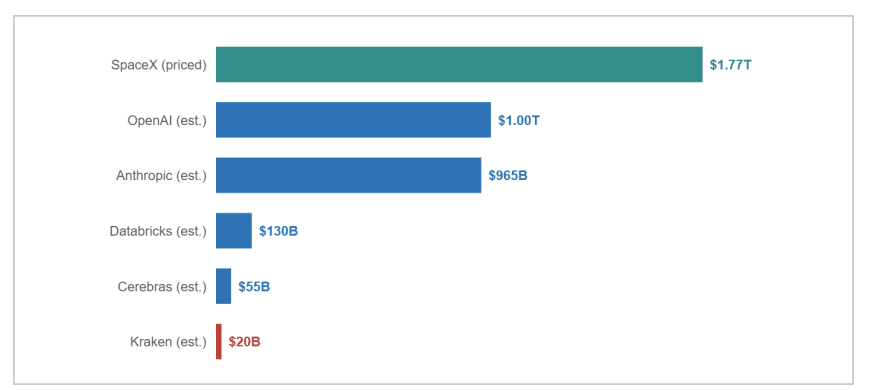The height and width of the screenshot is (390, 886).
Task: Click the small Cerebras bar
Action: pos(223,286)
